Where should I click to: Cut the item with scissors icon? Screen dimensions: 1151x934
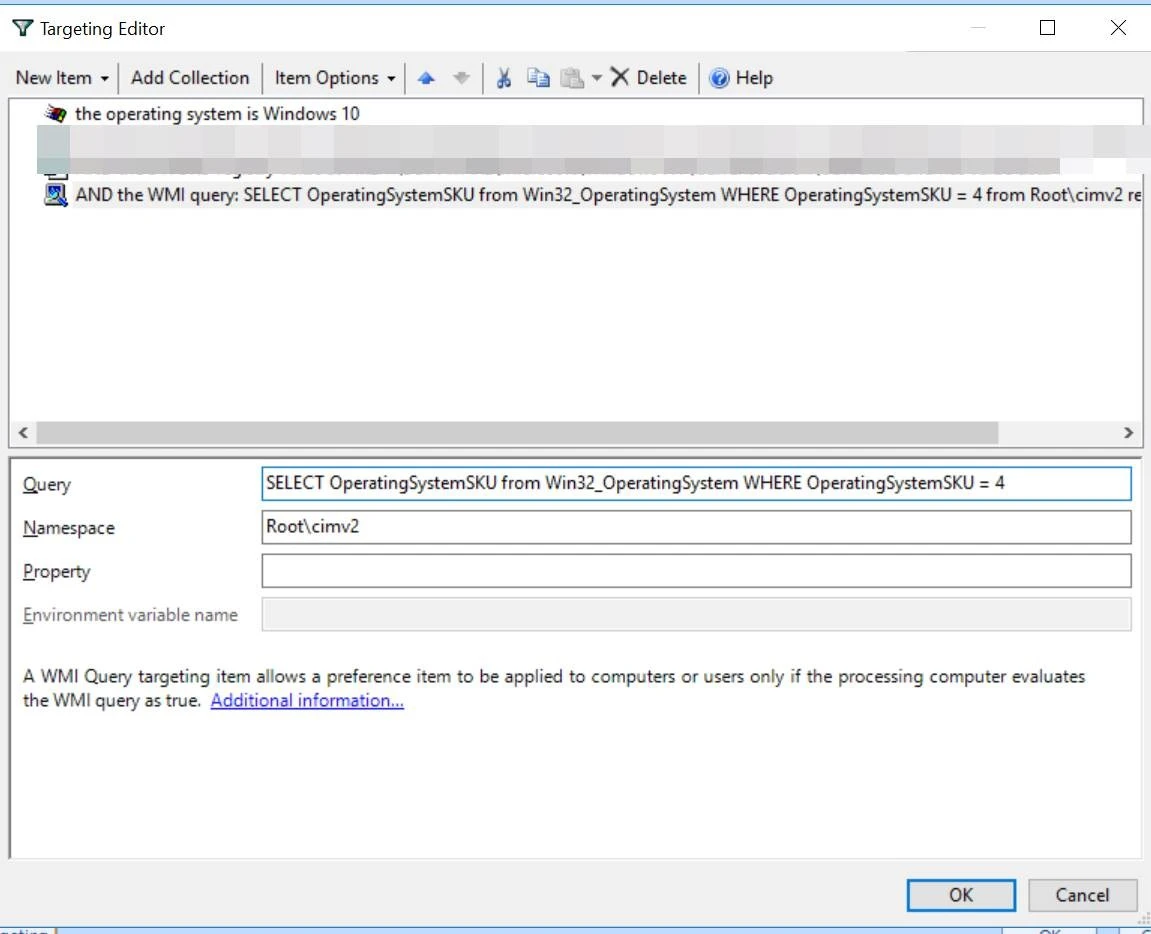504,78
